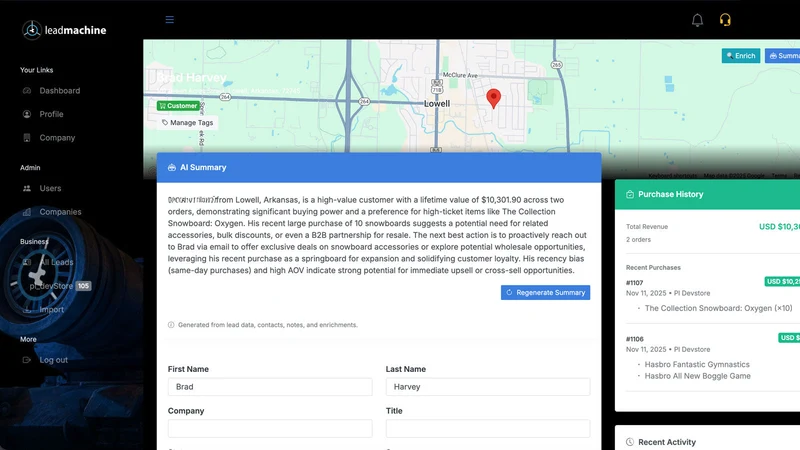Click the Total Revenue amount
Viewport: 800px width, 450px height.
[779, 227]
